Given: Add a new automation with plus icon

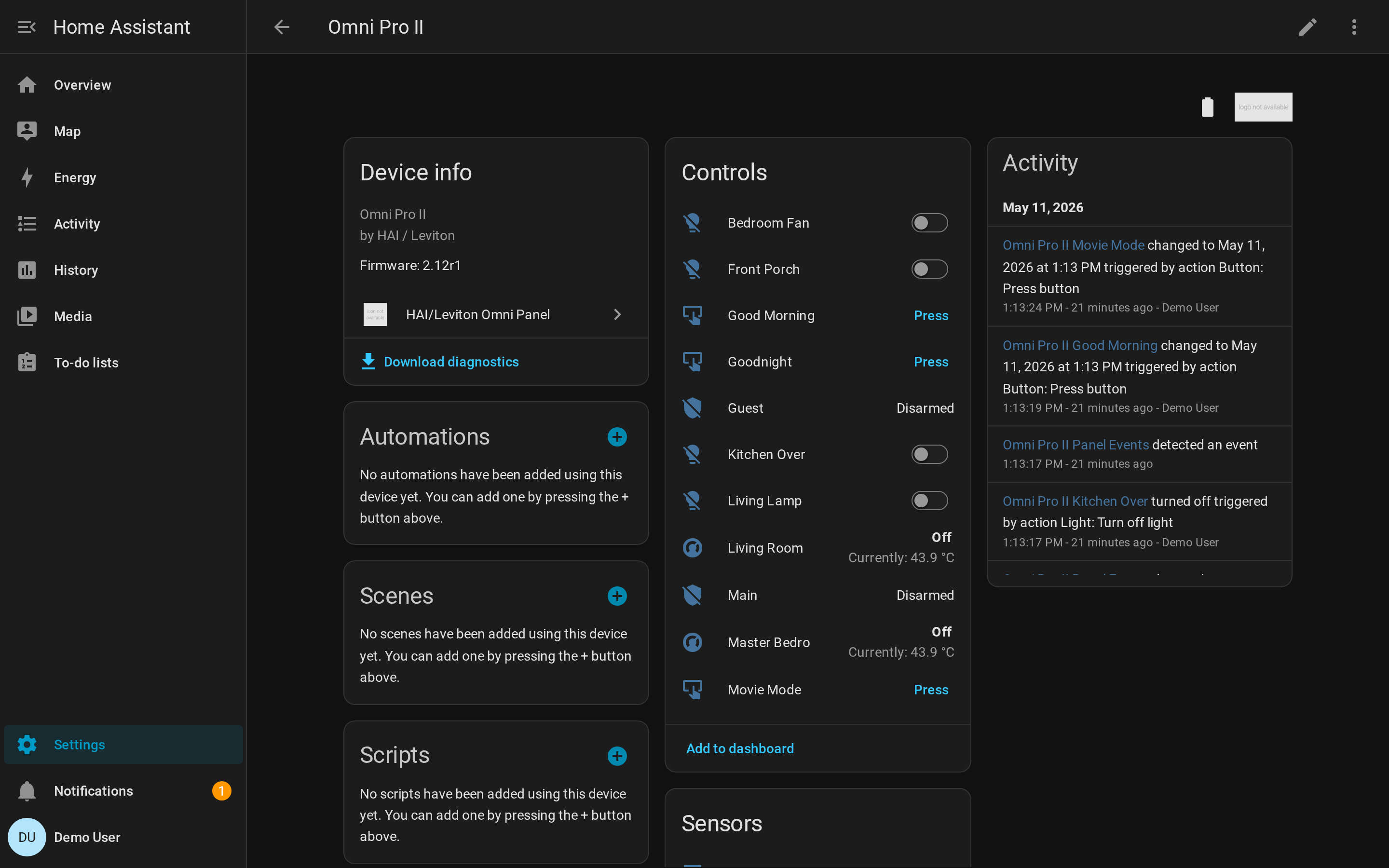Looking at the screenshot, I should [617, 437].
